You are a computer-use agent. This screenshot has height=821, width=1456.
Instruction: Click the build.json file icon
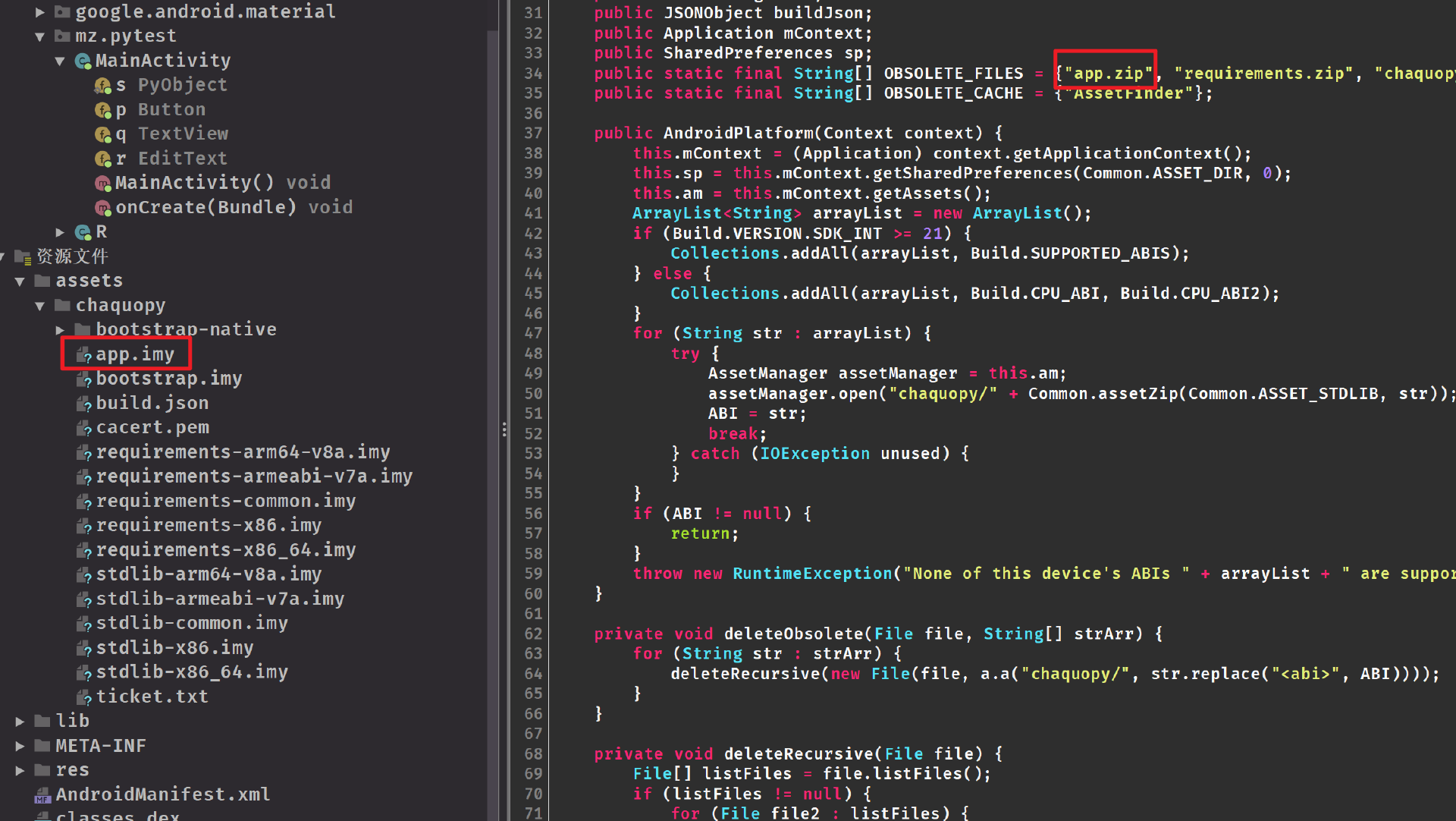click(84, 404)
